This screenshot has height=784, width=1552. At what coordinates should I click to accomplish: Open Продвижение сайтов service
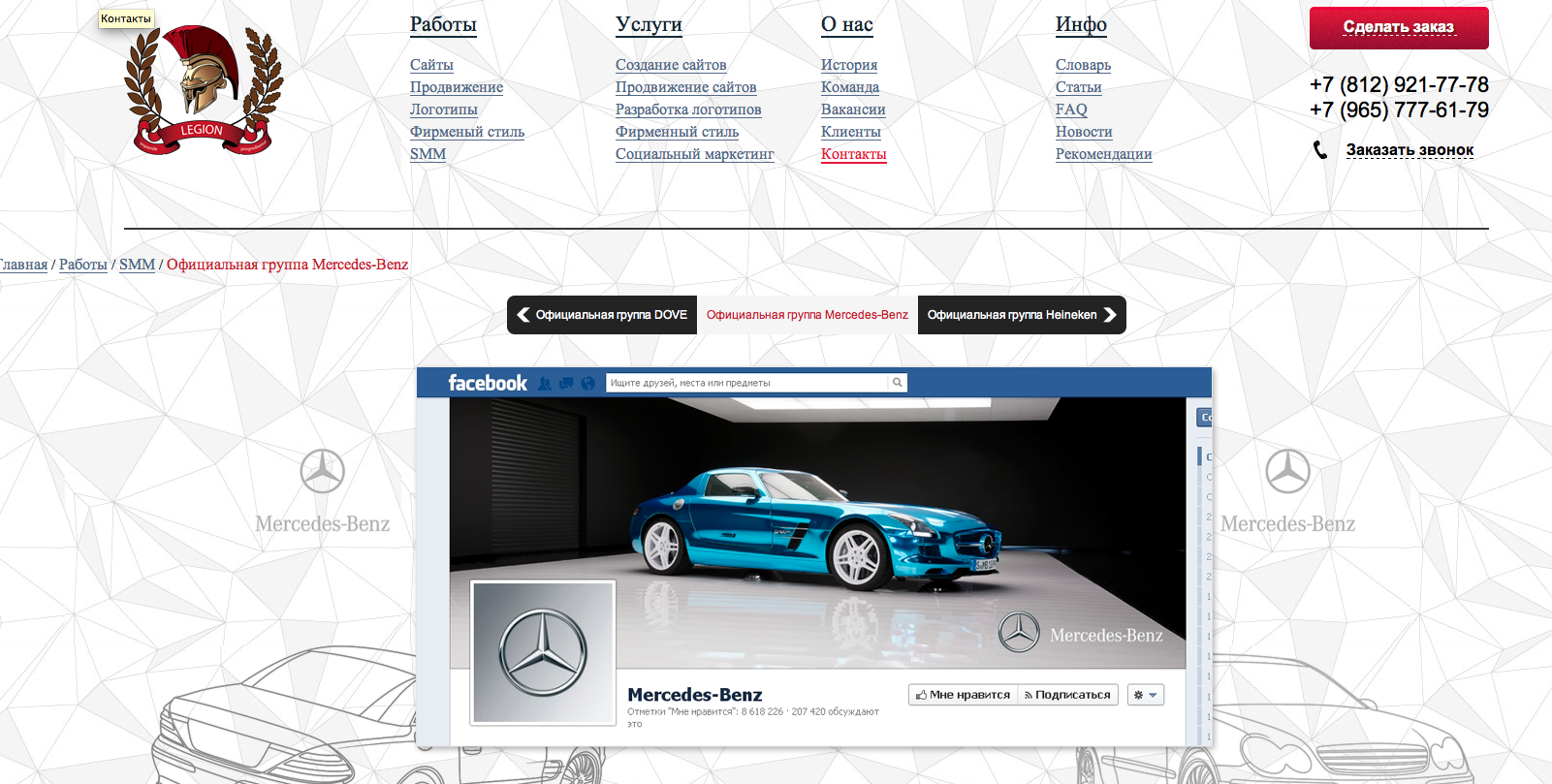pyautogui.click(x=686, y=87)
